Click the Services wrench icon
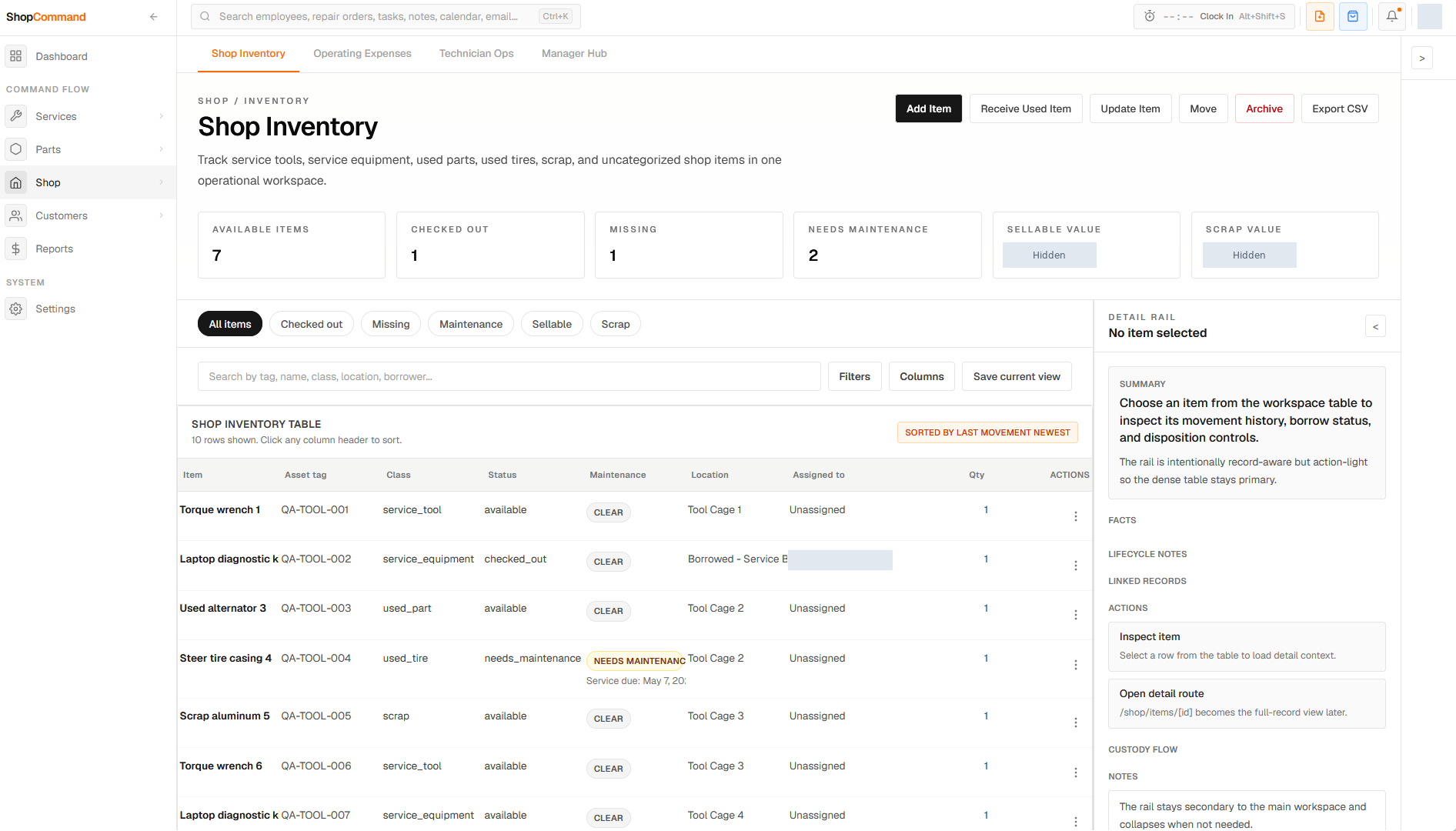Image resolution: width=1456 pixels, height=831 pixels. coord(15,116)
